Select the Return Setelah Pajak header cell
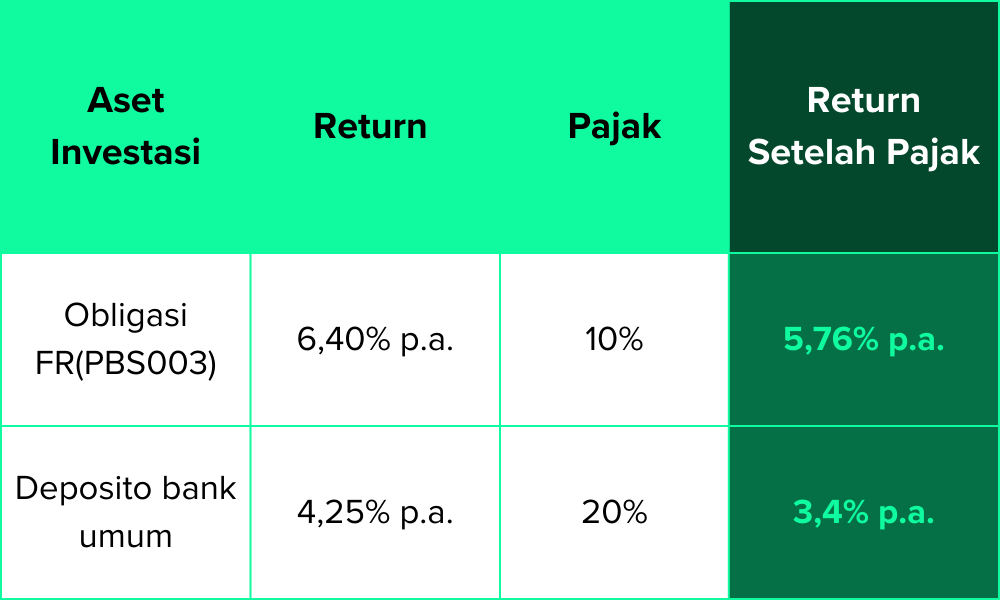 pyautogui.click(x=864, y=126)
